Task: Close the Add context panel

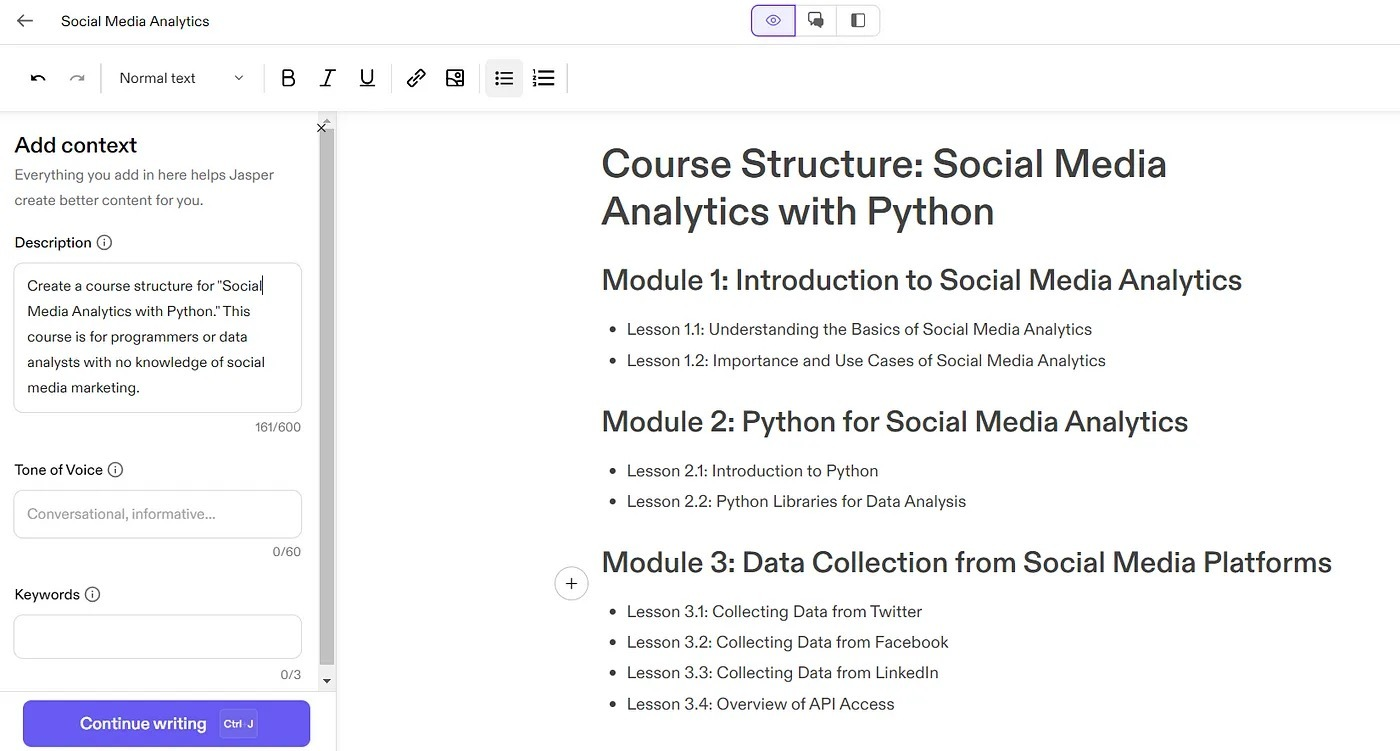Action: (321, 128)
